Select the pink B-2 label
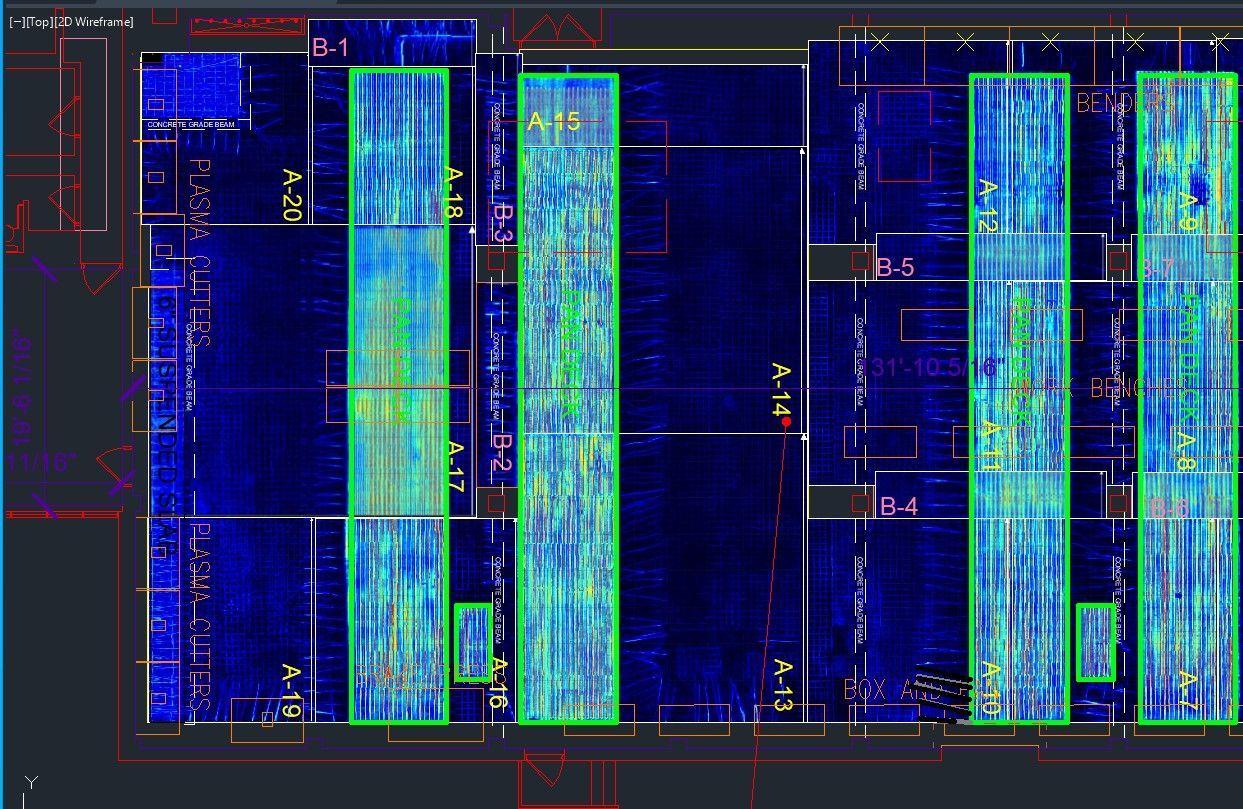Image resolution: width=1243 pixels, height=809 pixels. 503,453
